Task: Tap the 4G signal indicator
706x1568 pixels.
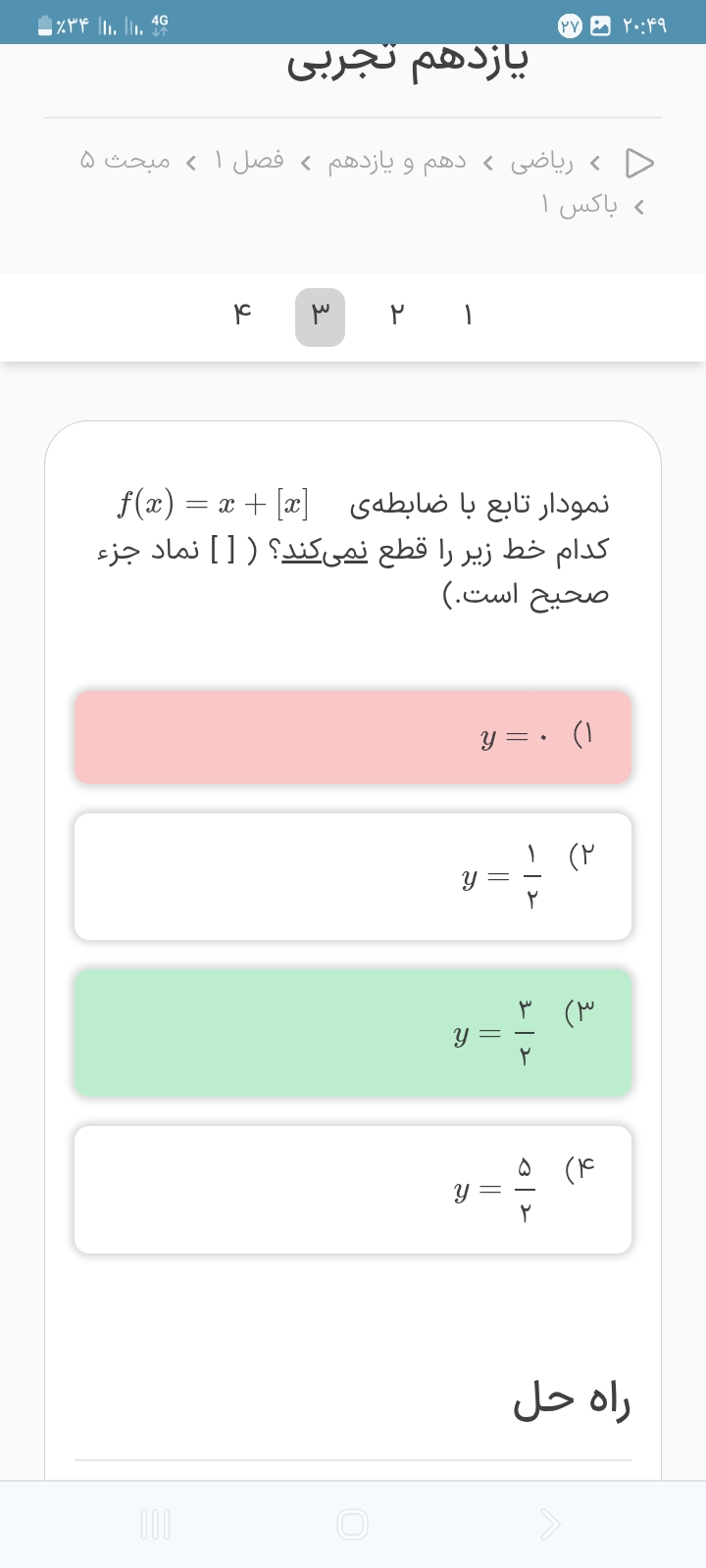Action: coord(160,25)
